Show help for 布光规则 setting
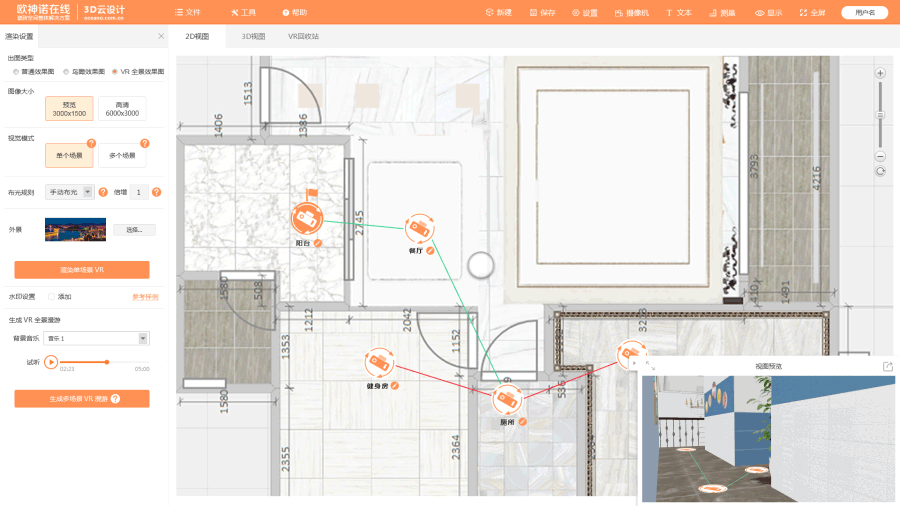900x506 pixels. click(x=103, y=192)
